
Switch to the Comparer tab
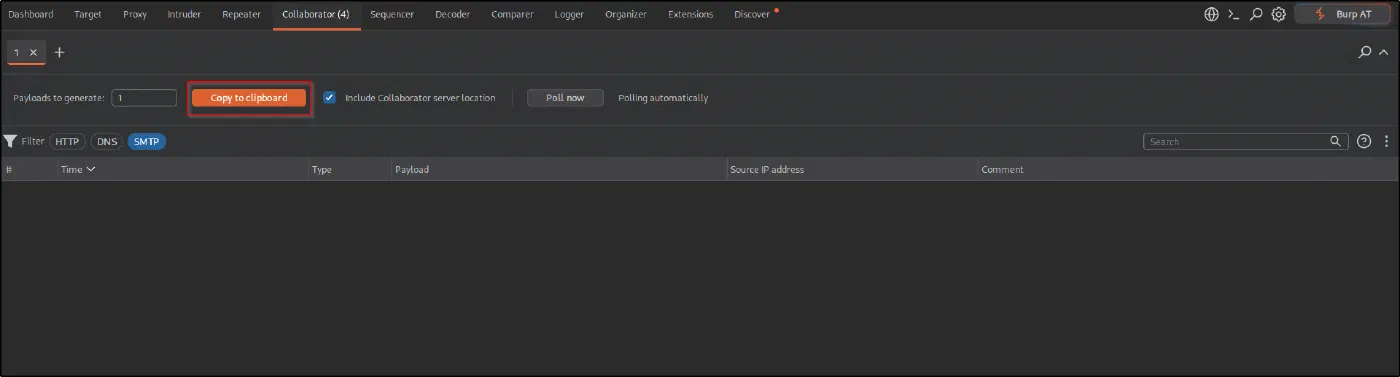point(512,14)
